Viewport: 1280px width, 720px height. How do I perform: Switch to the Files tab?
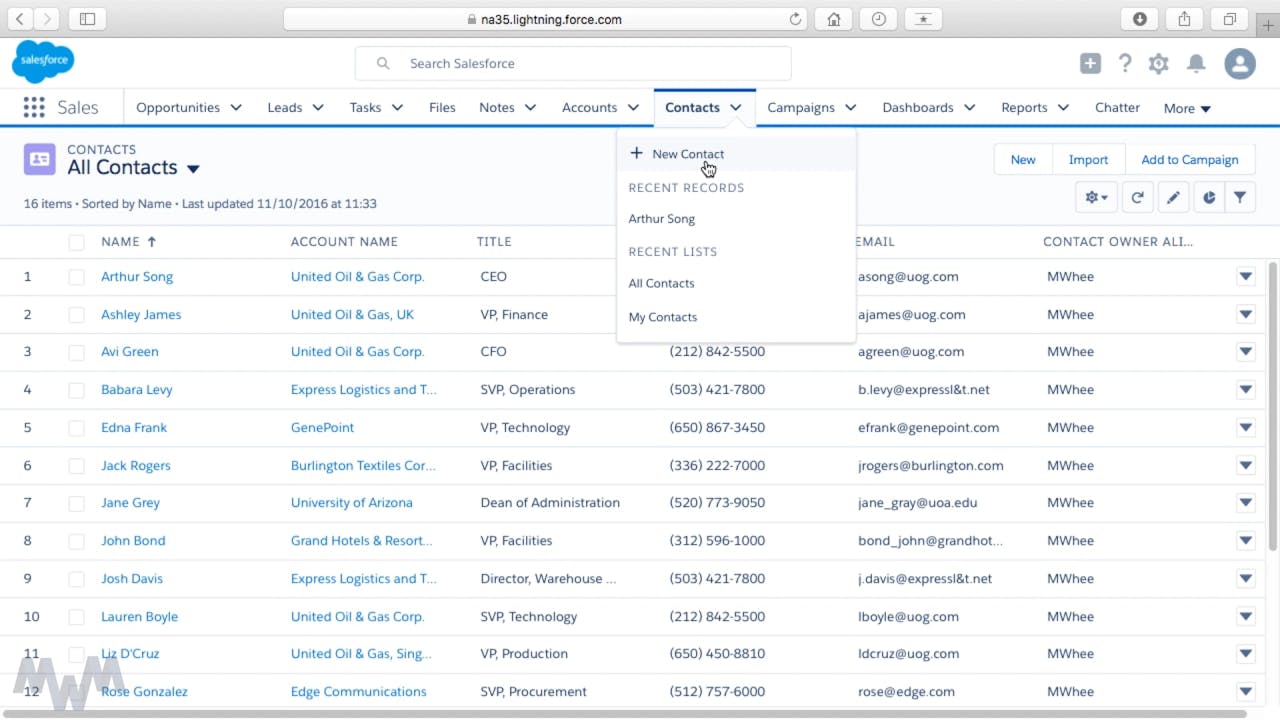[442, 108]
